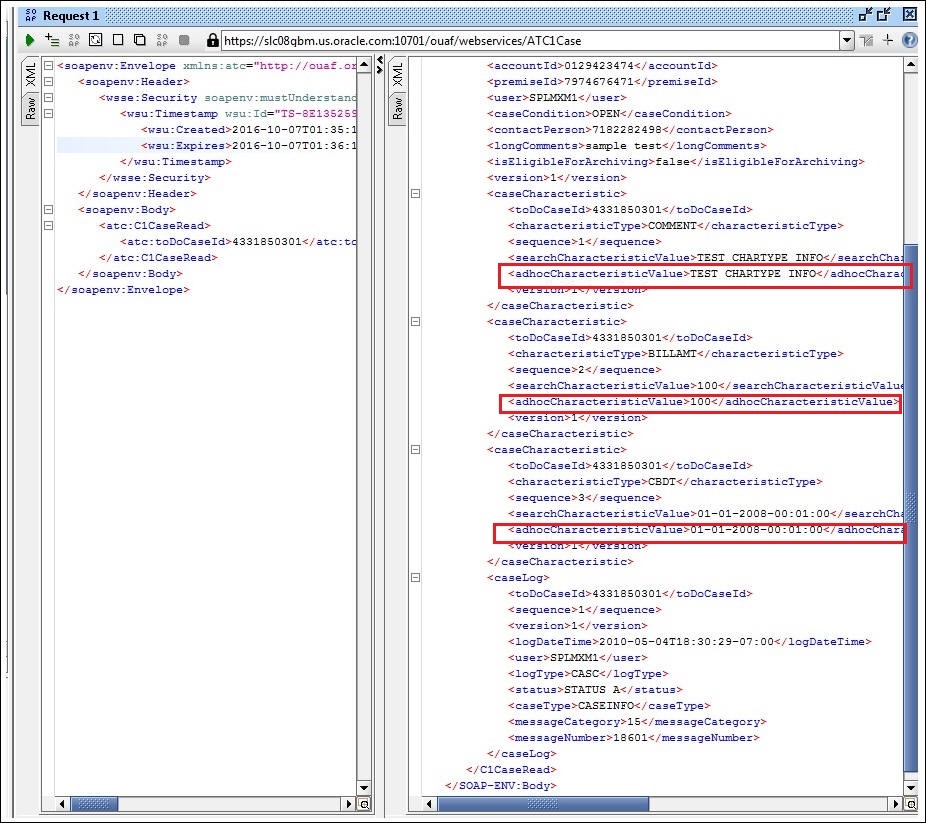Add the request as a MockResponse

click(x=73, y=42)
